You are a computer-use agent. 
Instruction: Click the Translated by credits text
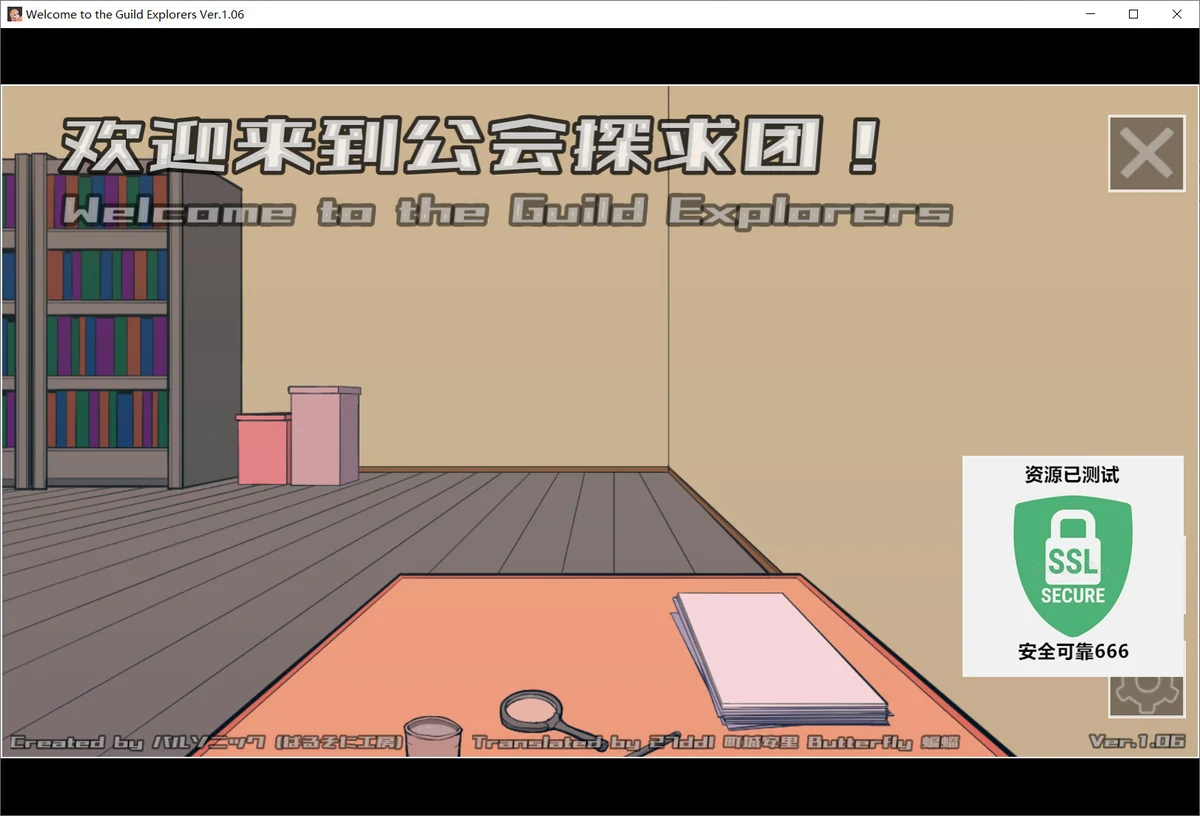pyautogui.click(x=715, y=743)
